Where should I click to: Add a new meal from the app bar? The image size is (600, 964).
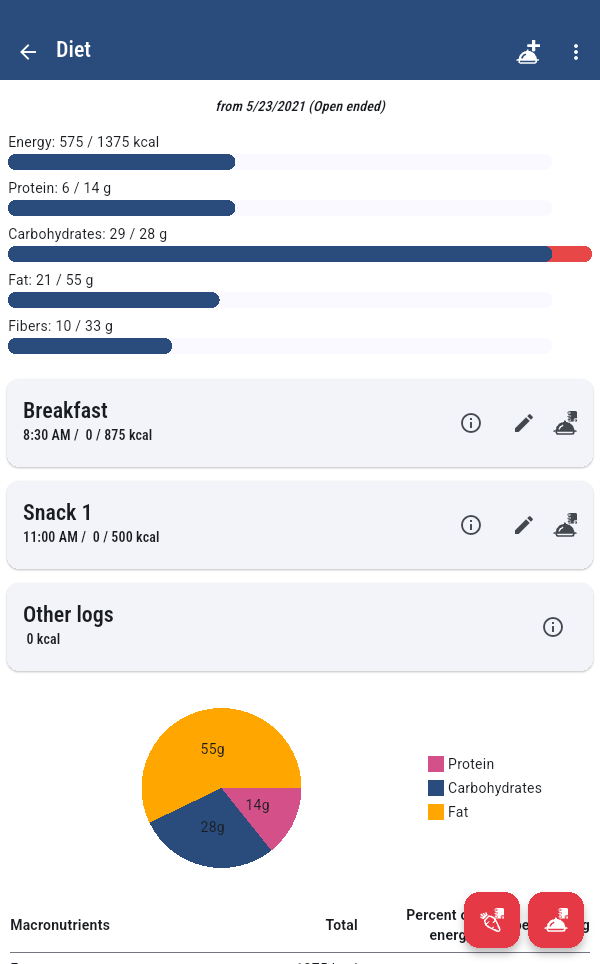click(528, 52)
